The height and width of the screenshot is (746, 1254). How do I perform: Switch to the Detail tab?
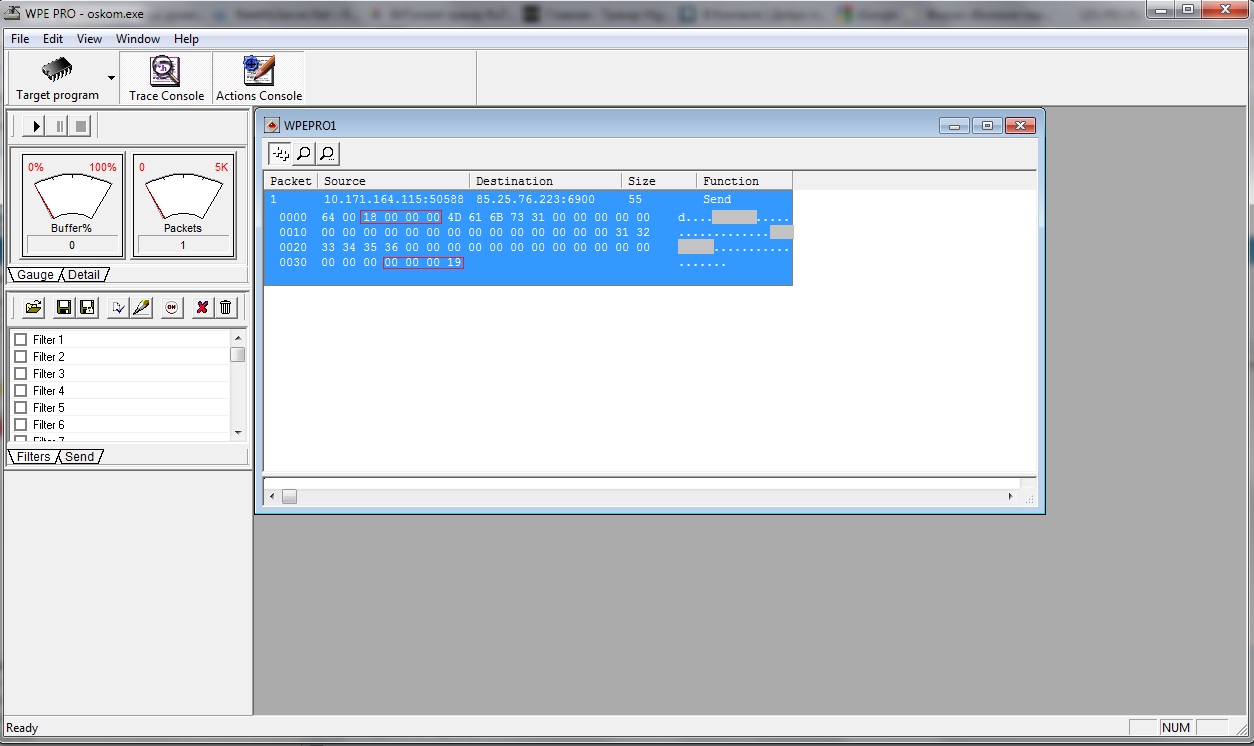[85, 275]
